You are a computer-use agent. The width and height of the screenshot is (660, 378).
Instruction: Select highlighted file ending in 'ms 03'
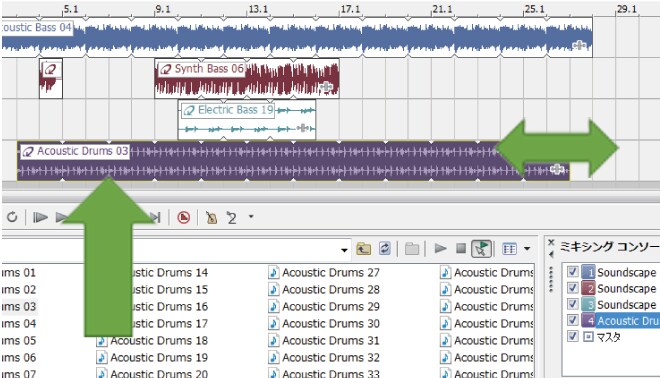pyautogui.click(x=19, y=306)
